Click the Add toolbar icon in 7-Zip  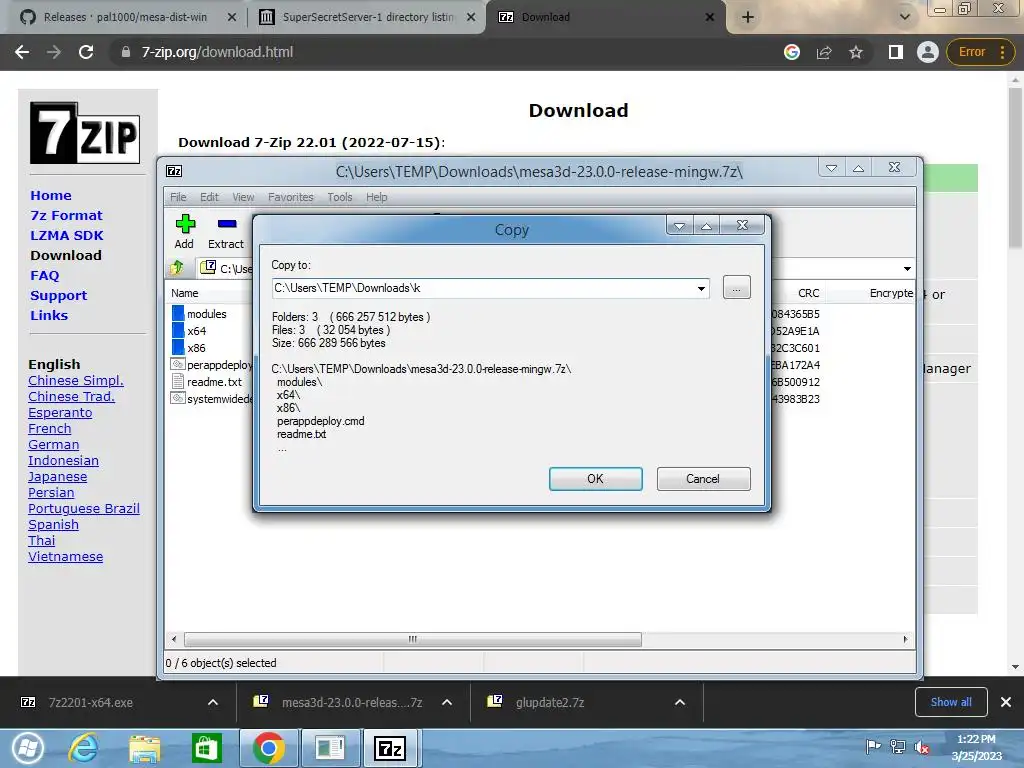point(185,224)
